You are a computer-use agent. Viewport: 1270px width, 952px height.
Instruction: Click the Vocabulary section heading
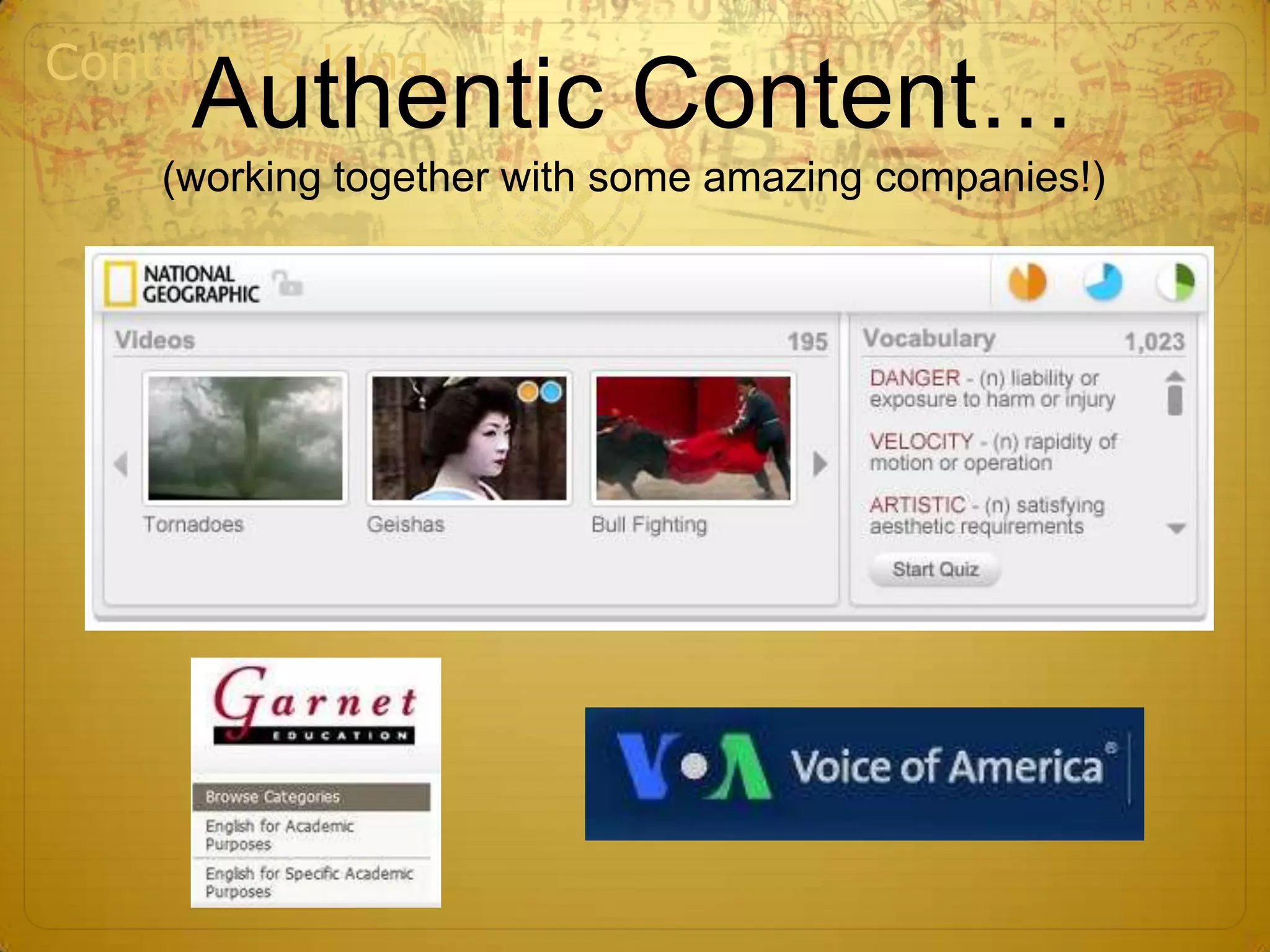pos(929,338)
